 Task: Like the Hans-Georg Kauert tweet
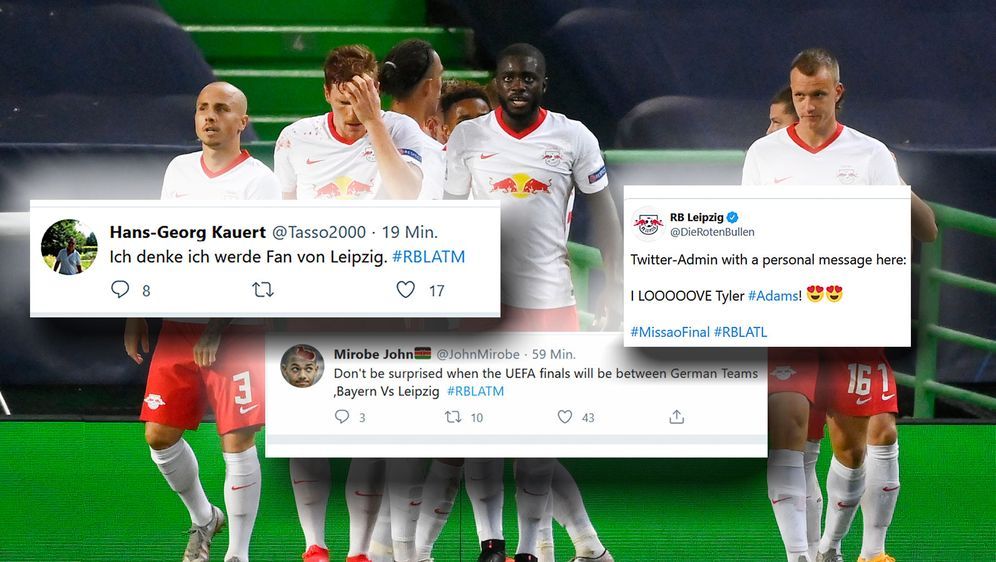point(406,290)
